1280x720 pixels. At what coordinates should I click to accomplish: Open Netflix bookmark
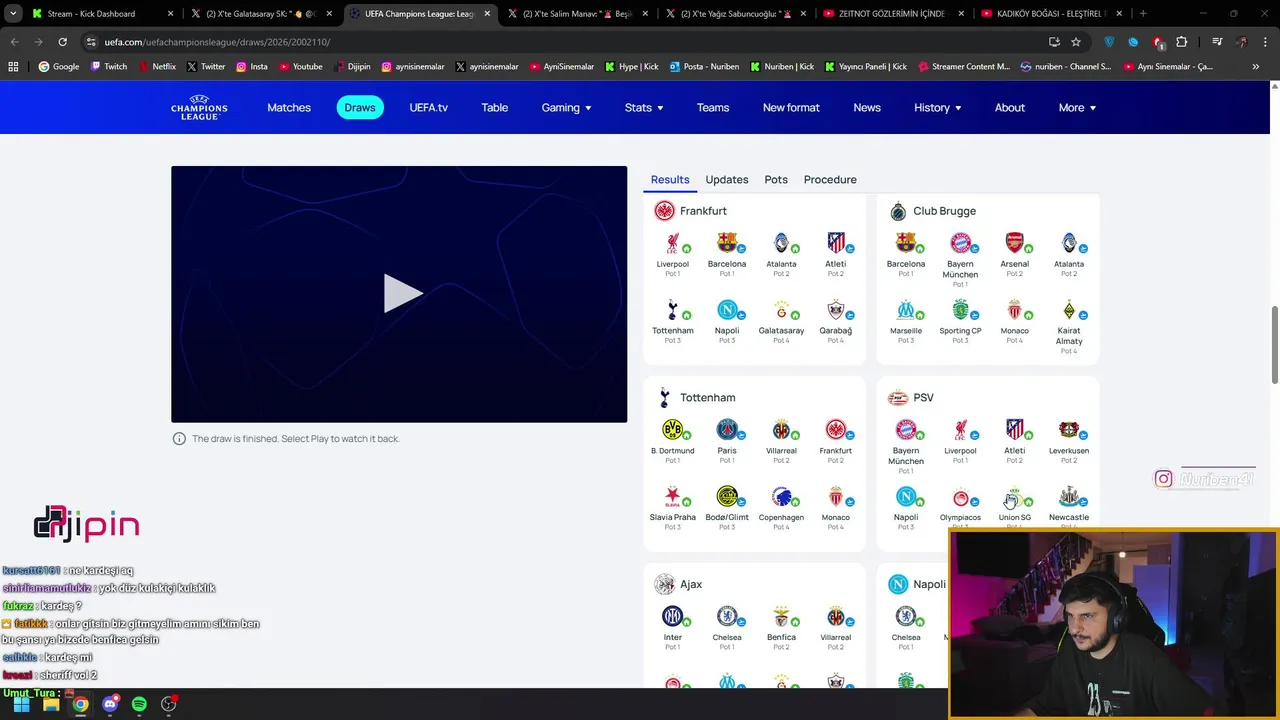click(x=156, y=67)
